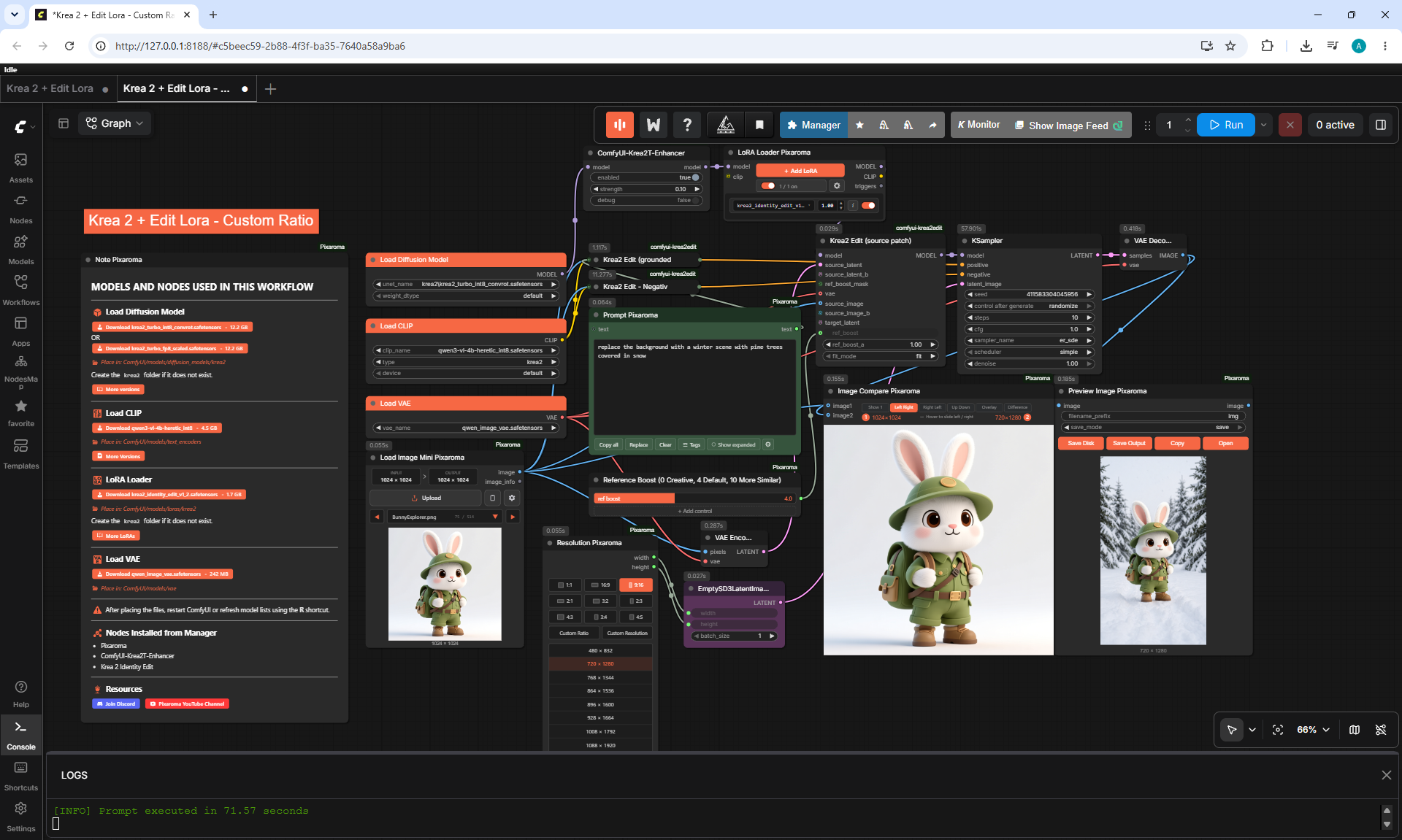1402x840 pixels.
Task: Select the Up Down compare mode
Action: [960, 407]
